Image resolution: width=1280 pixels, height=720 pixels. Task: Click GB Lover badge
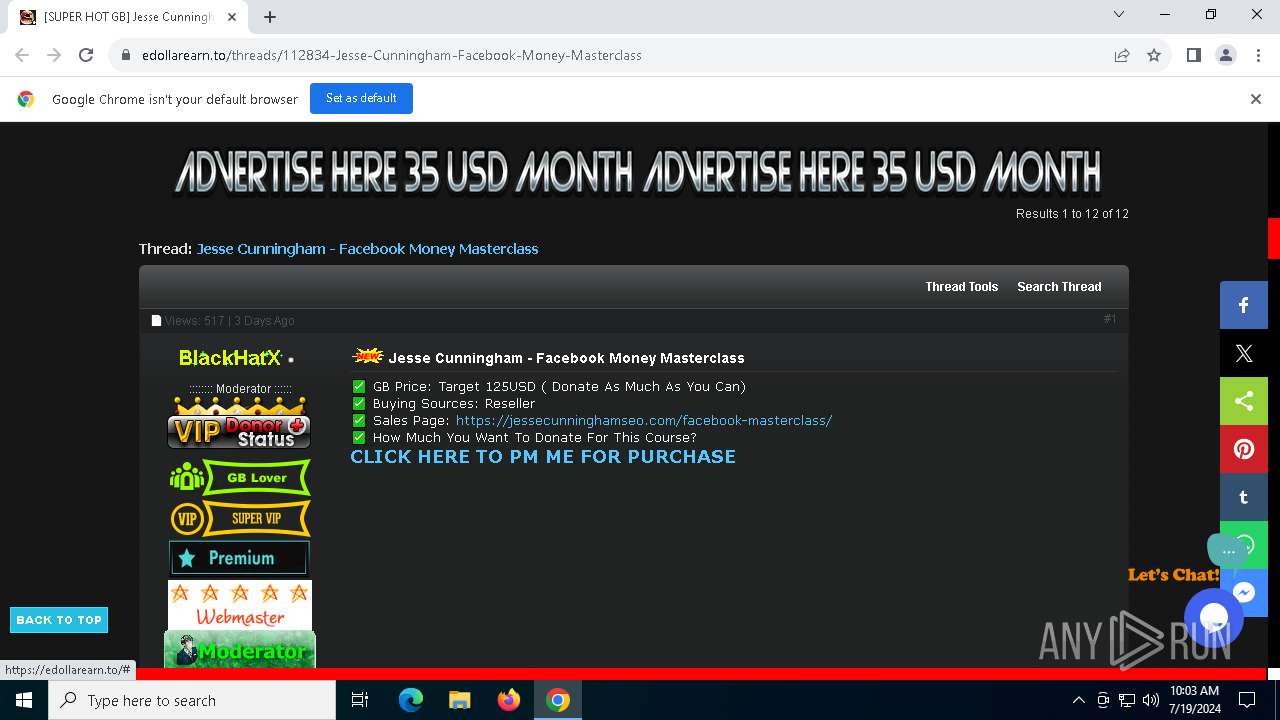pos(240,478)
